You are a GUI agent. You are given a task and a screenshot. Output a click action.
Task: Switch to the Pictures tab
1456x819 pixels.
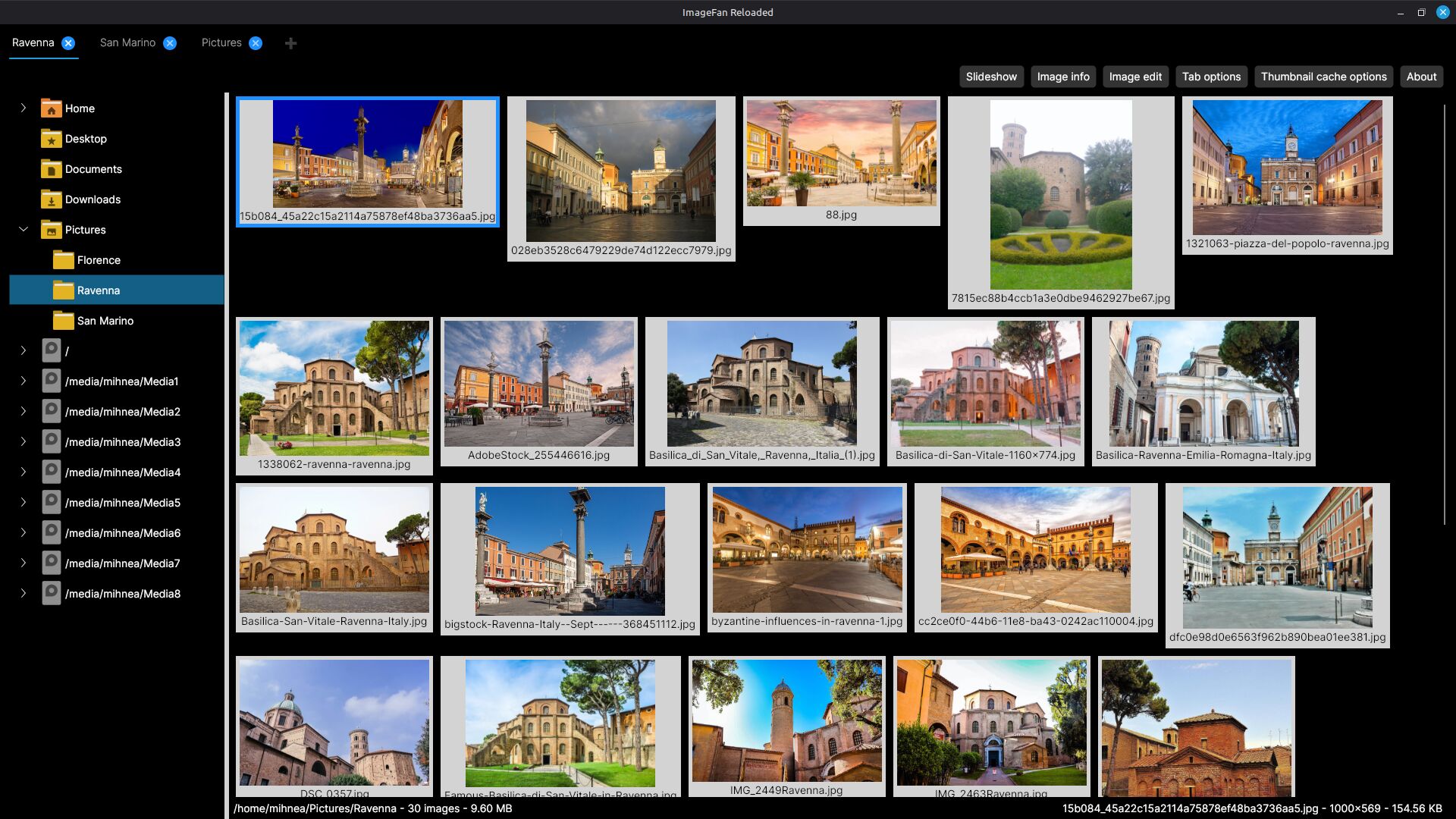[221, 43]
